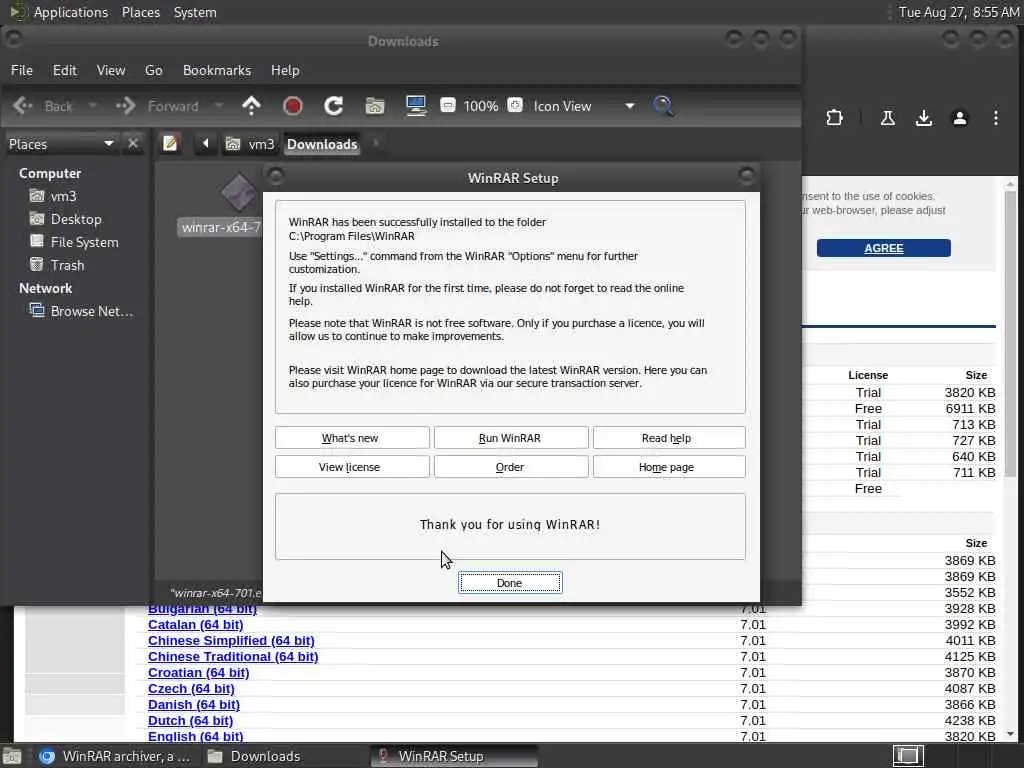This screenshot has height=768, width=1024.
Task: Open What's new in WinRAR Setup
Action: pos(352,438)
